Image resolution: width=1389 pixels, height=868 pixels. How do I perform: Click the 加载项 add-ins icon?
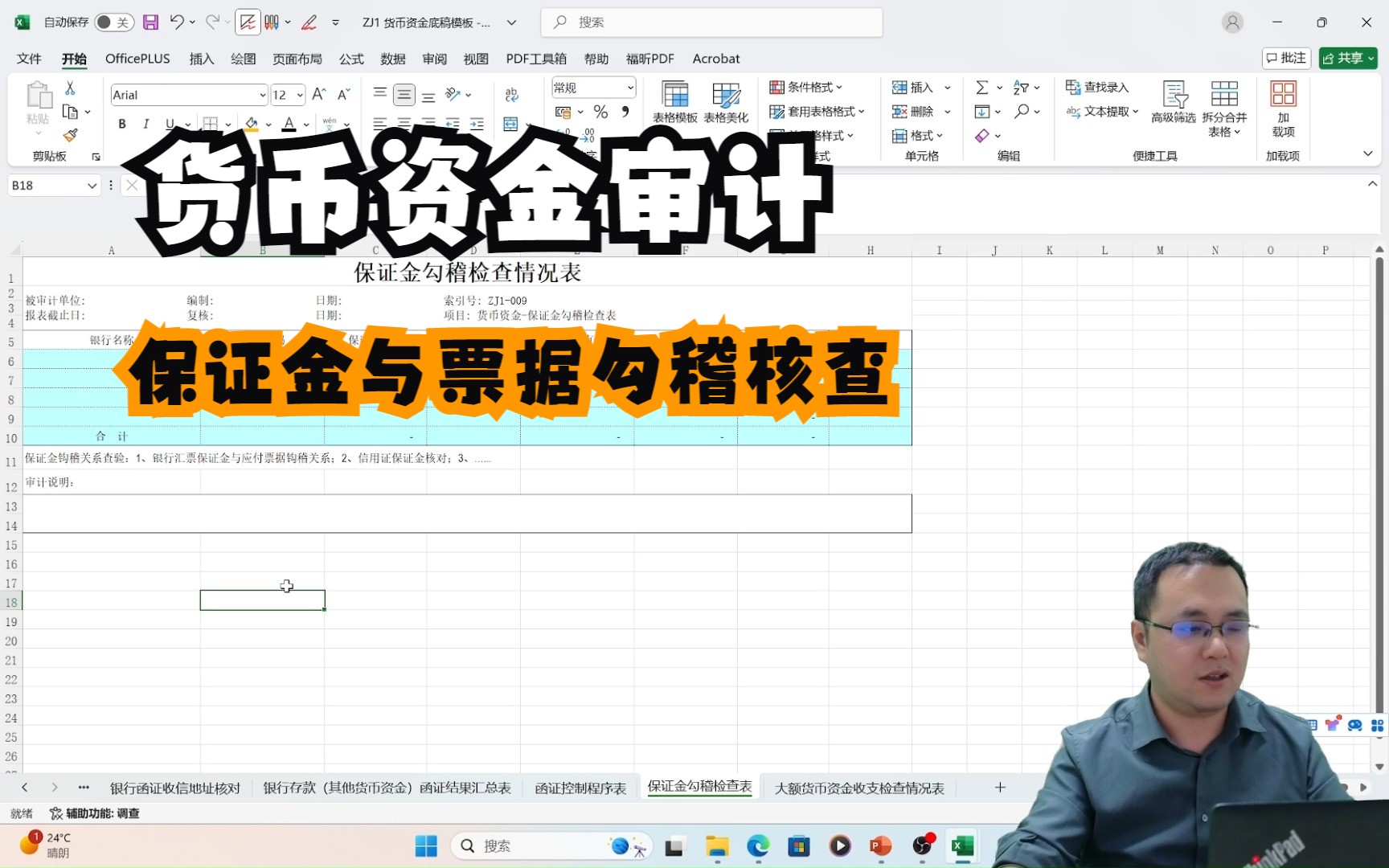coord(1283,108)
